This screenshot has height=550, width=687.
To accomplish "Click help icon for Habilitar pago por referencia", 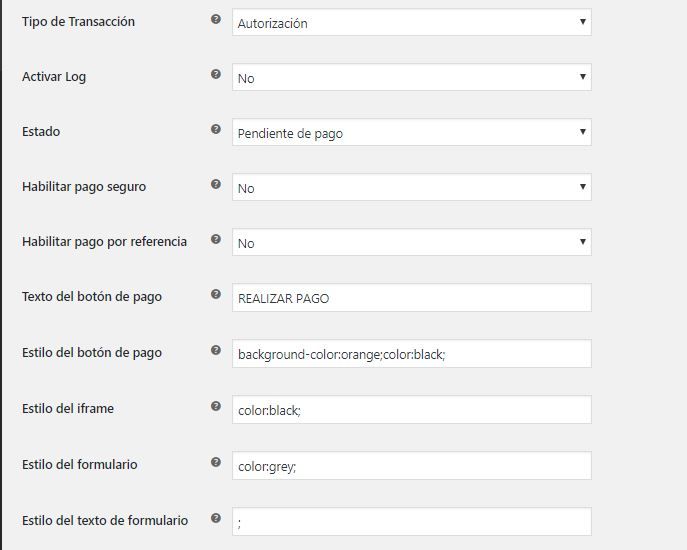I will coord(216,239).
